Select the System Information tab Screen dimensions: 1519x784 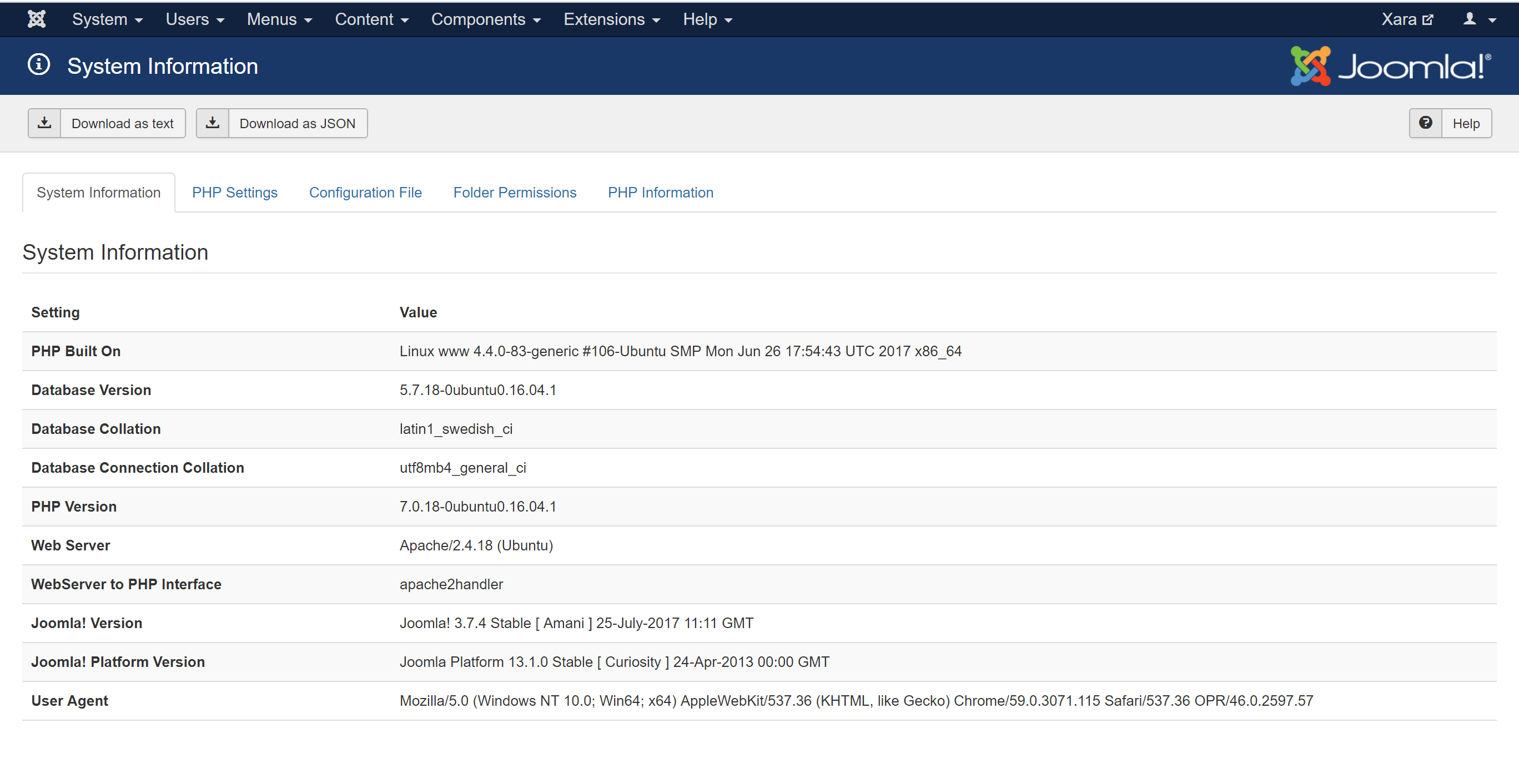pos(98,193)
